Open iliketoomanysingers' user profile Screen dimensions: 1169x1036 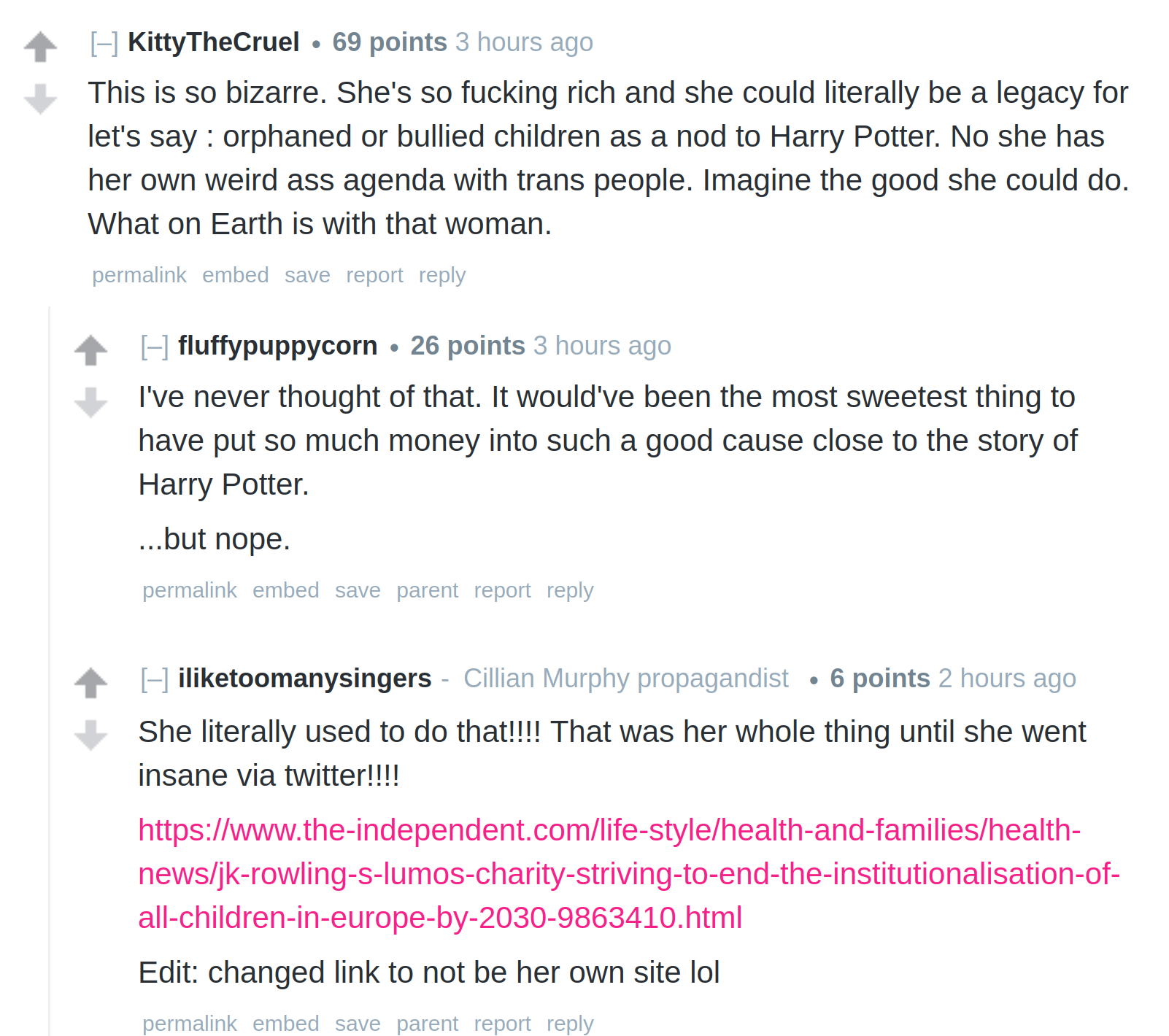pyautogui.click(x=305, y=679)
